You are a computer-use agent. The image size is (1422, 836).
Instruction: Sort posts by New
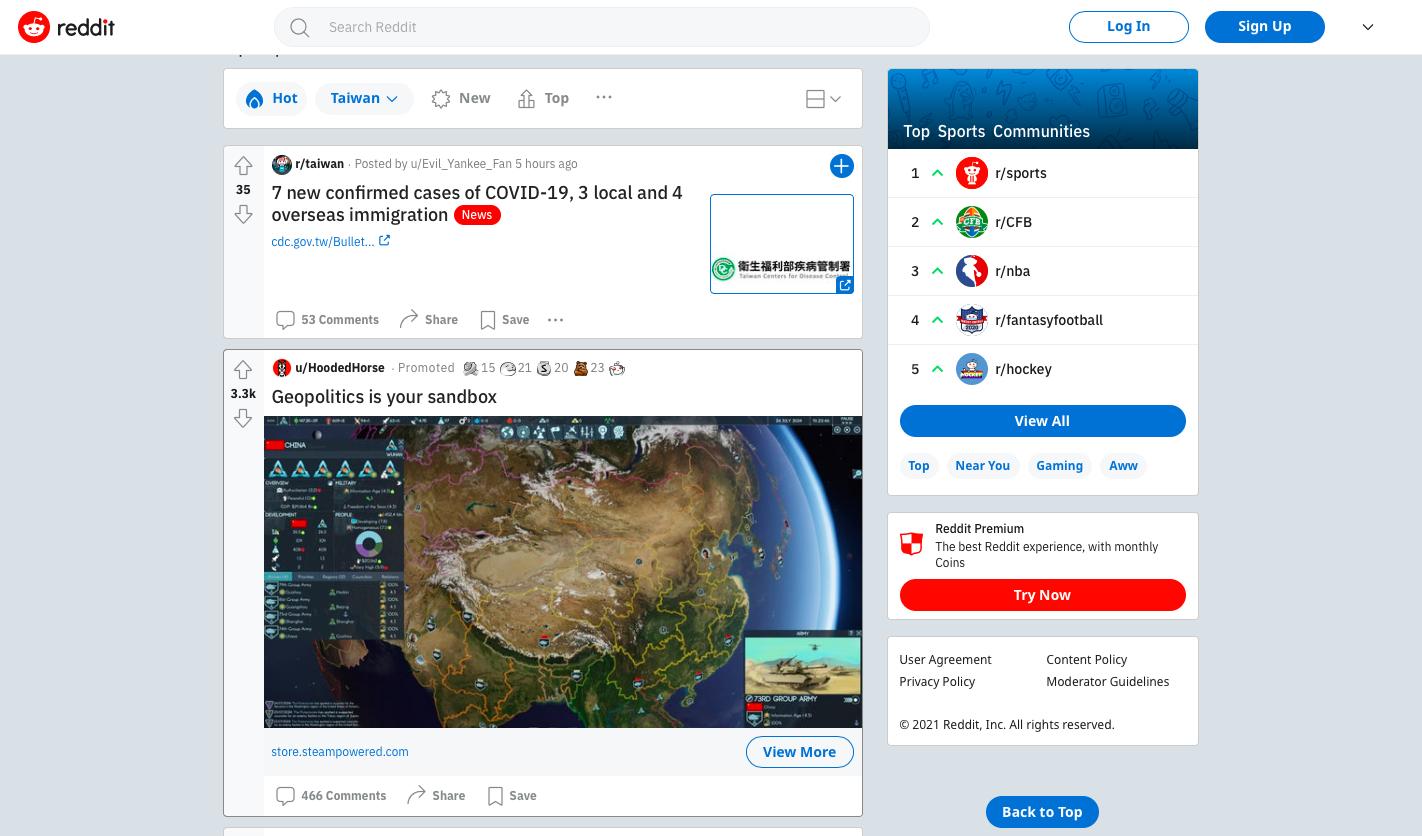(461, 98)
